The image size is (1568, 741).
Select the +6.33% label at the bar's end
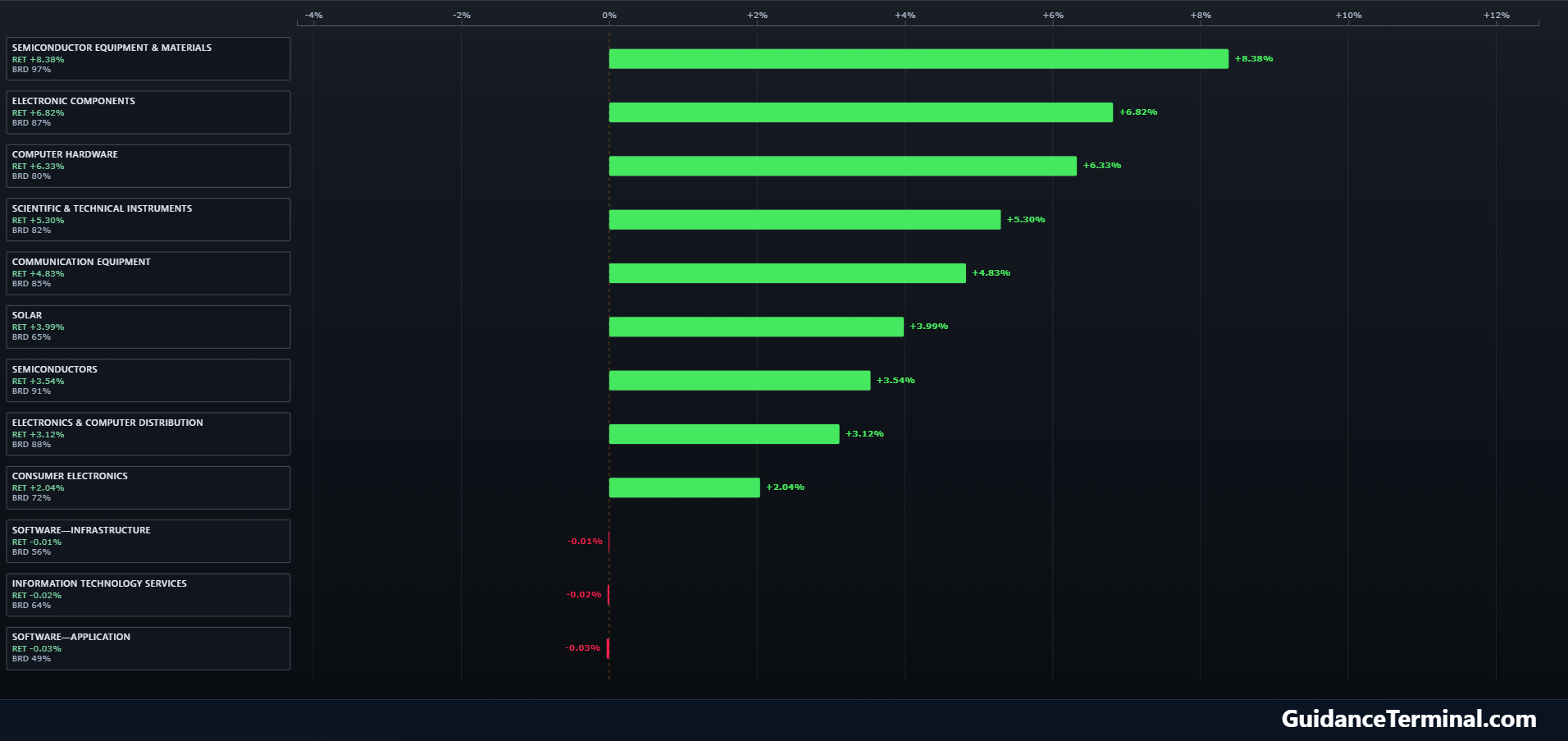[x=1102, y=166]
